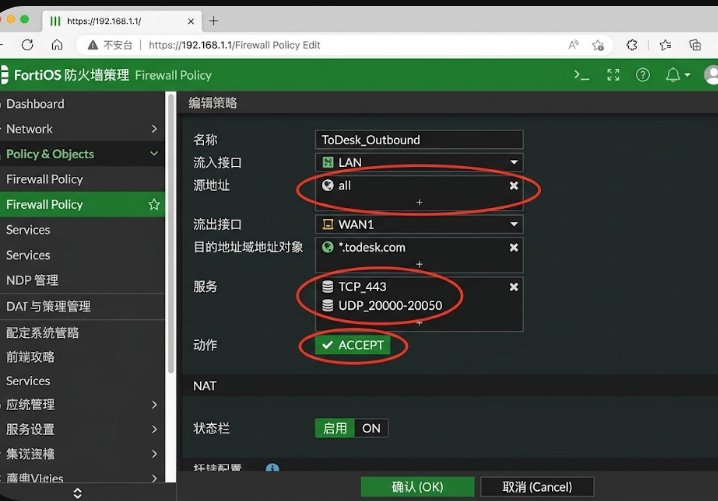Expand the 集诜�John menu above the last row
The height and width of the screenshot is (501, 718).
click(x=154, y=454)
